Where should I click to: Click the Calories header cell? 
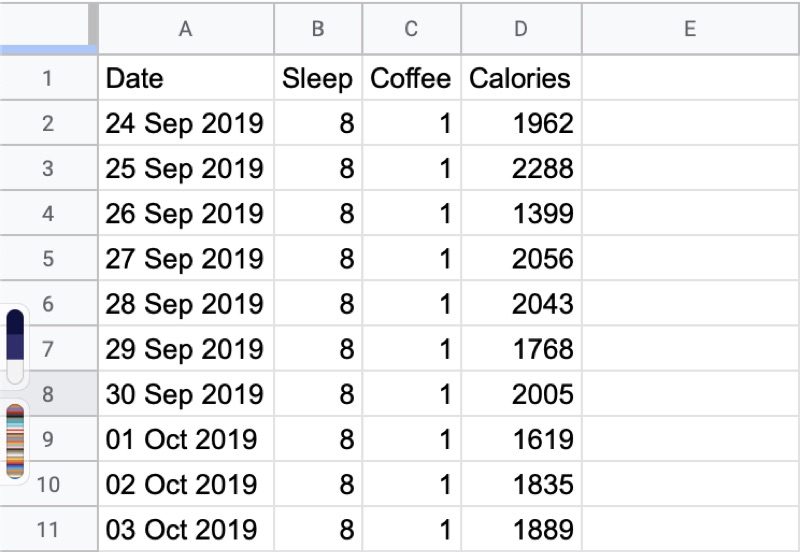click(521, 78)
